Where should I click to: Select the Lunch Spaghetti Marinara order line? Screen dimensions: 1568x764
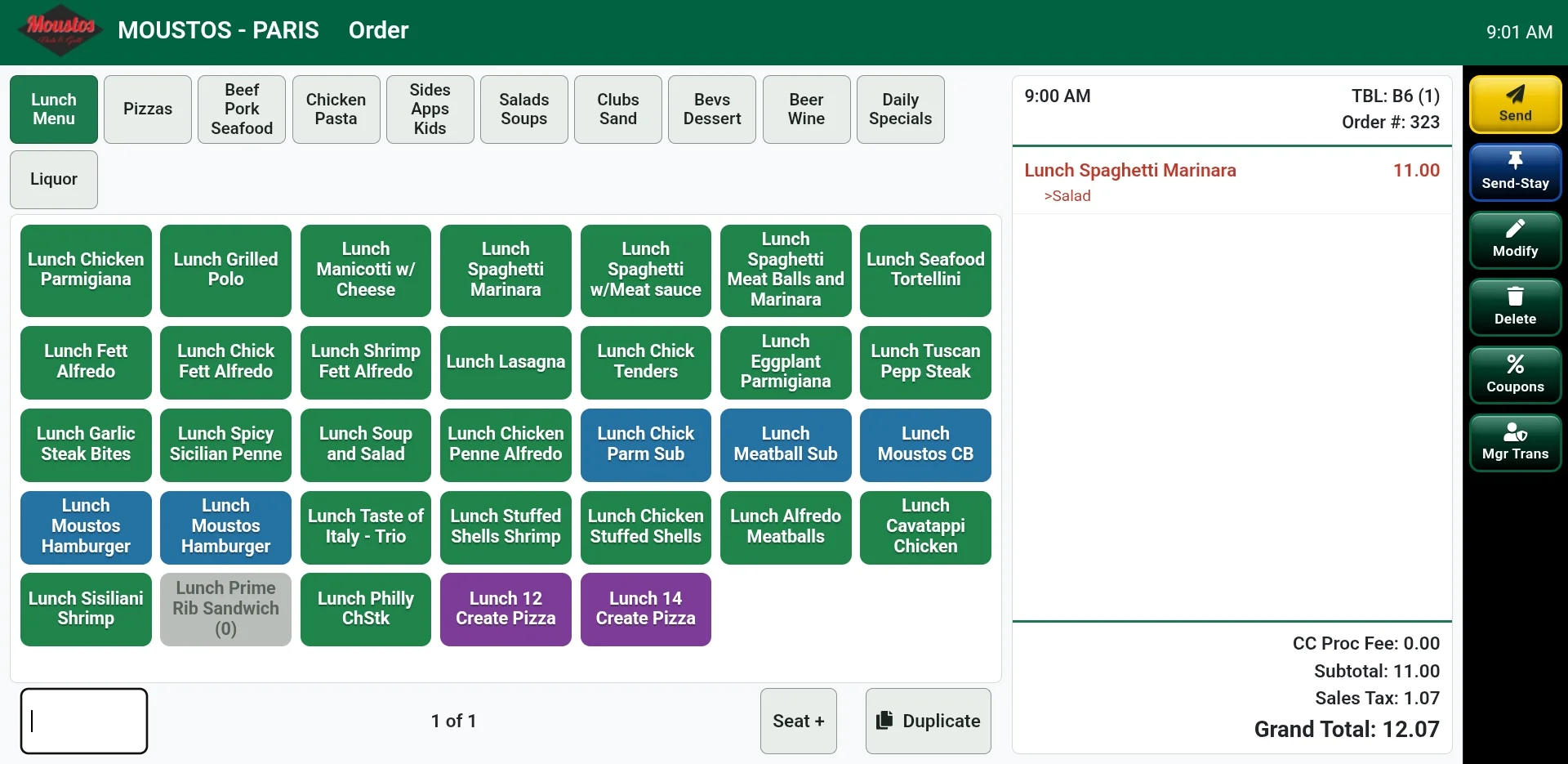[1232, 171]
